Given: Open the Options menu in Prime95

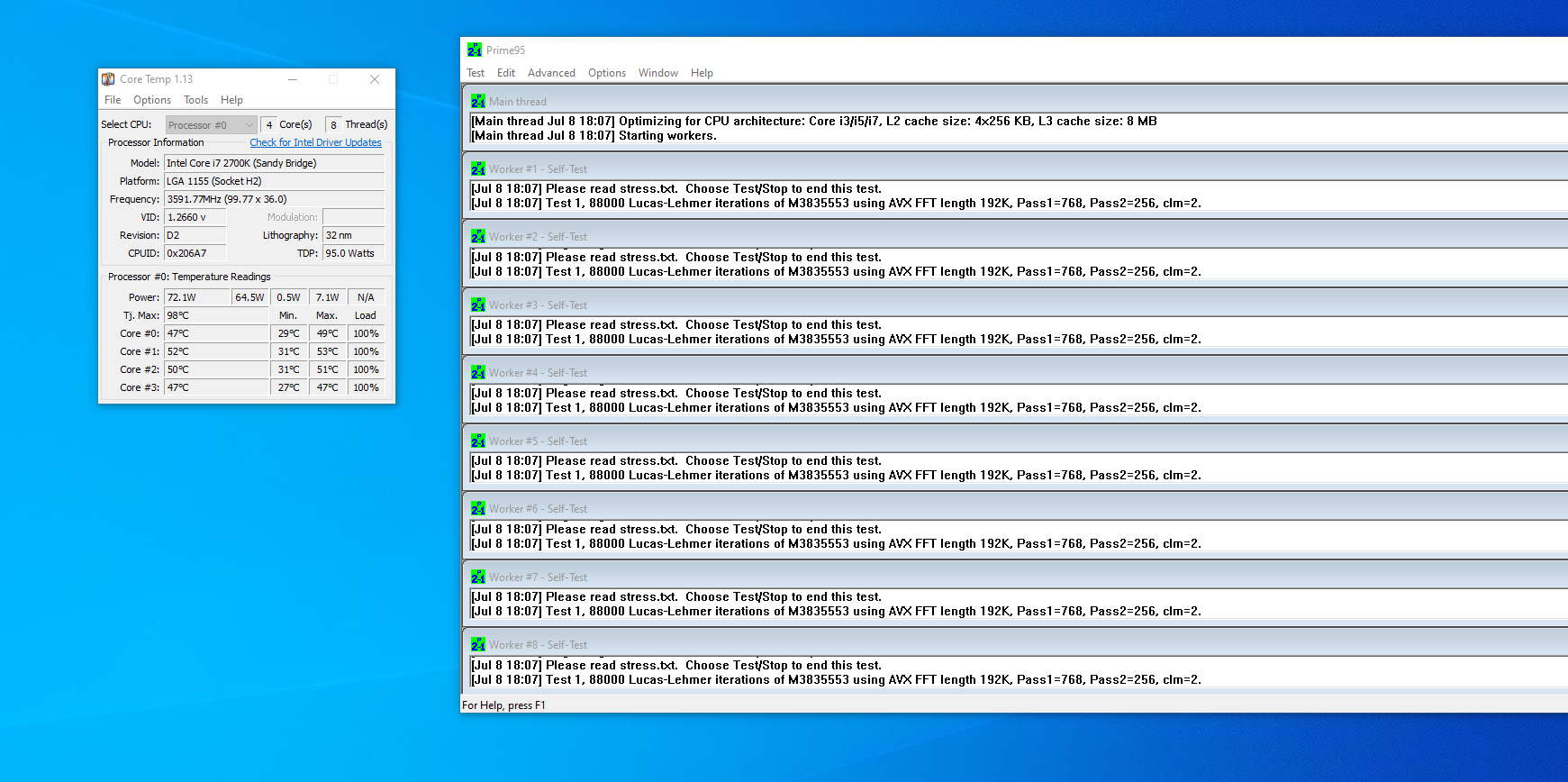Looking at the screenshot, I should tap(607, 73).
